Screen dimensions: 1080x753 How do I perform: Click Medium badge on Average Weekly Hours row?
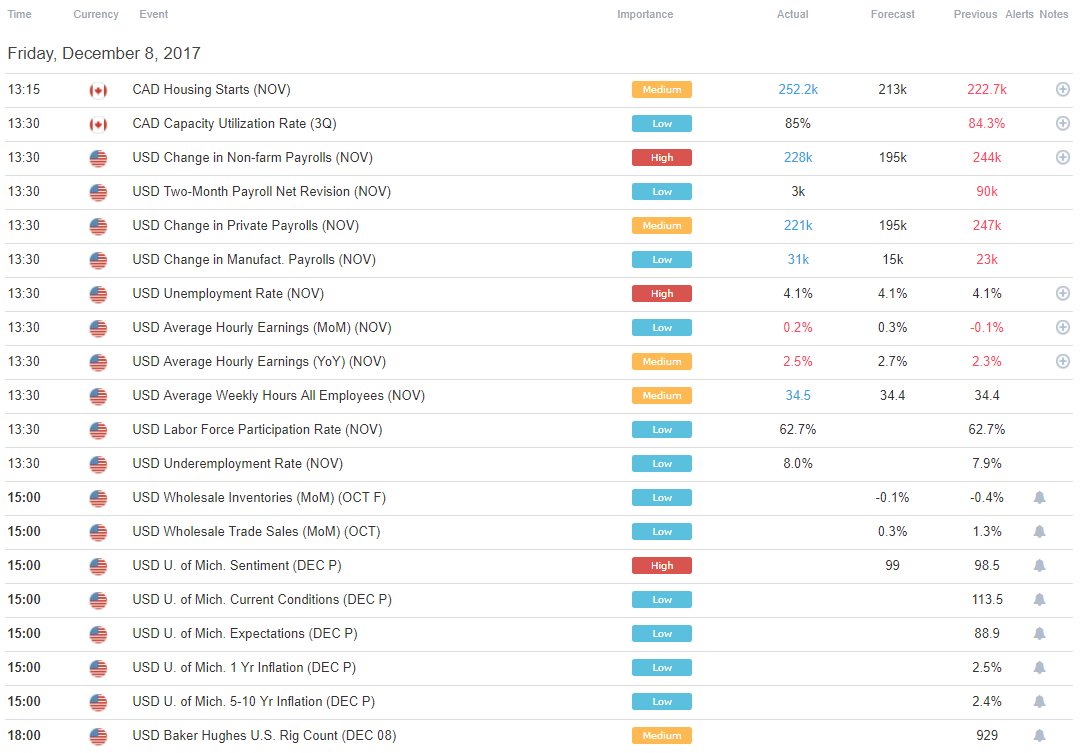[x=661, y=395]
